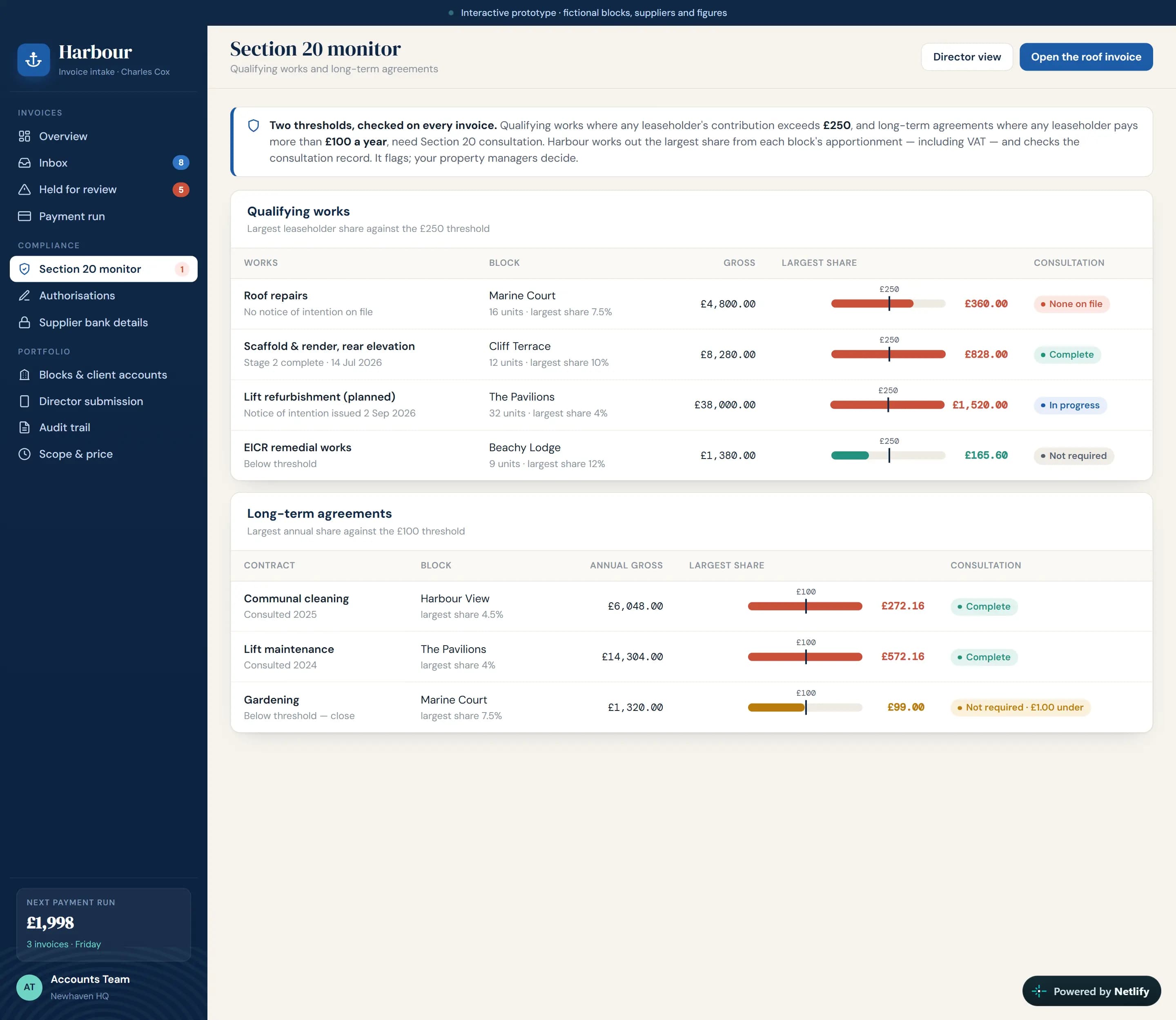Screen dimensions: 1176x1020
Task: Click the £38,000.00 gross amount
Action: (725, 405)
